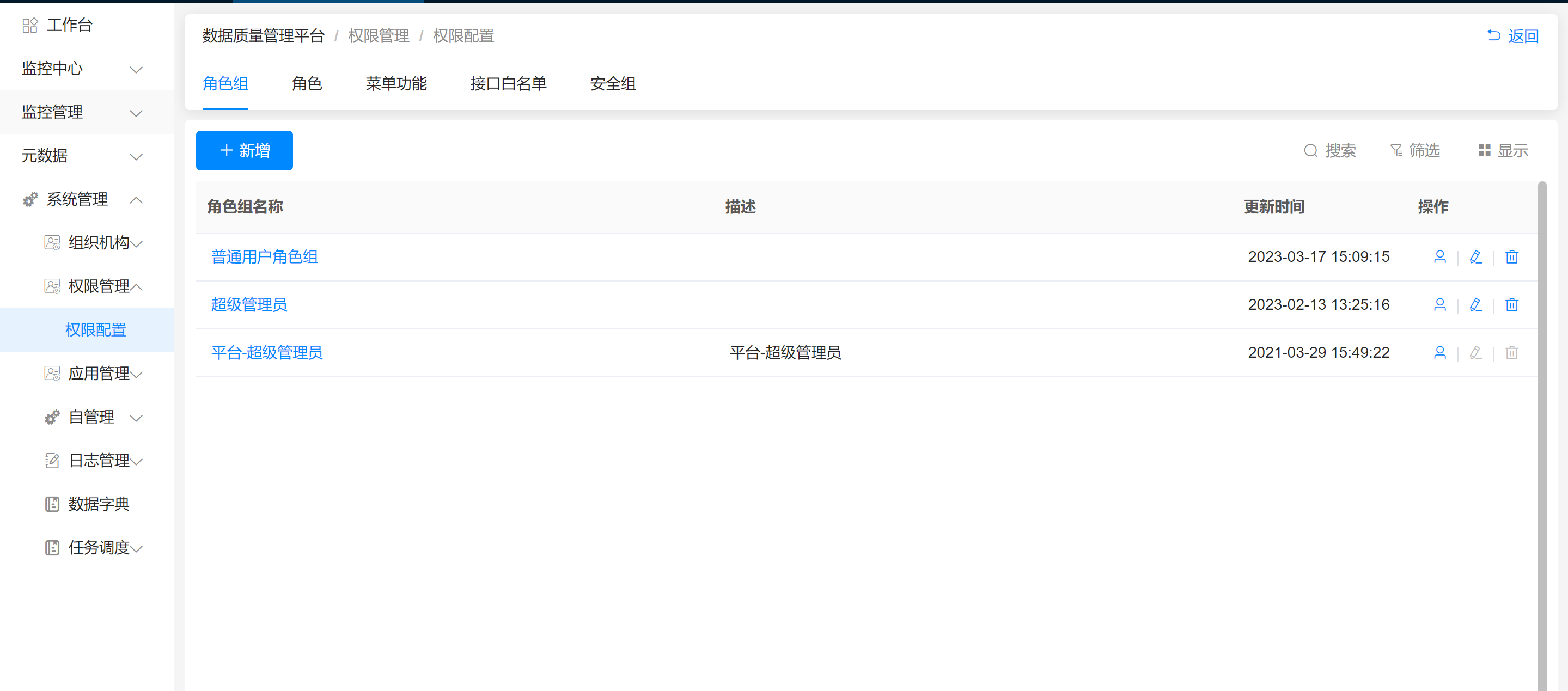
Task: Click the 显示 grid icon
Action: [x=1485, y=150]
